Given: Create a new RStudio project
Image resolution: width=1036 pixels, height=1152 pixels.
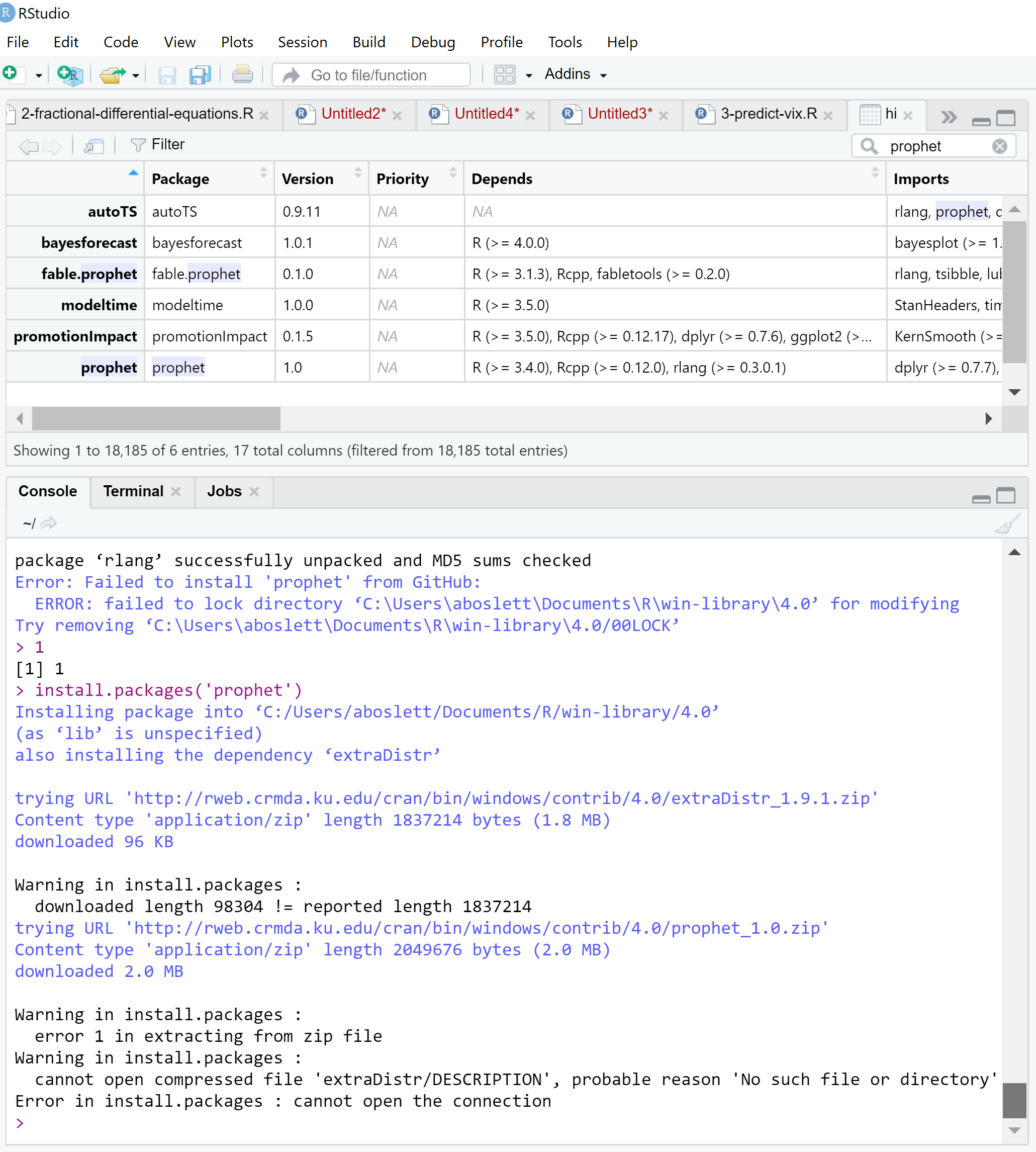Looking at the screenshot, I should [68, 74].
